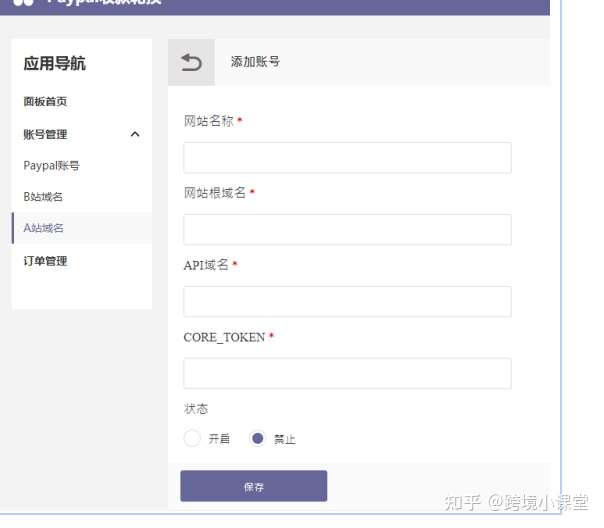Click the back arrow icon beside 添加账号
This screenshot has height=528, width=604.
click(x=191, y=62)
